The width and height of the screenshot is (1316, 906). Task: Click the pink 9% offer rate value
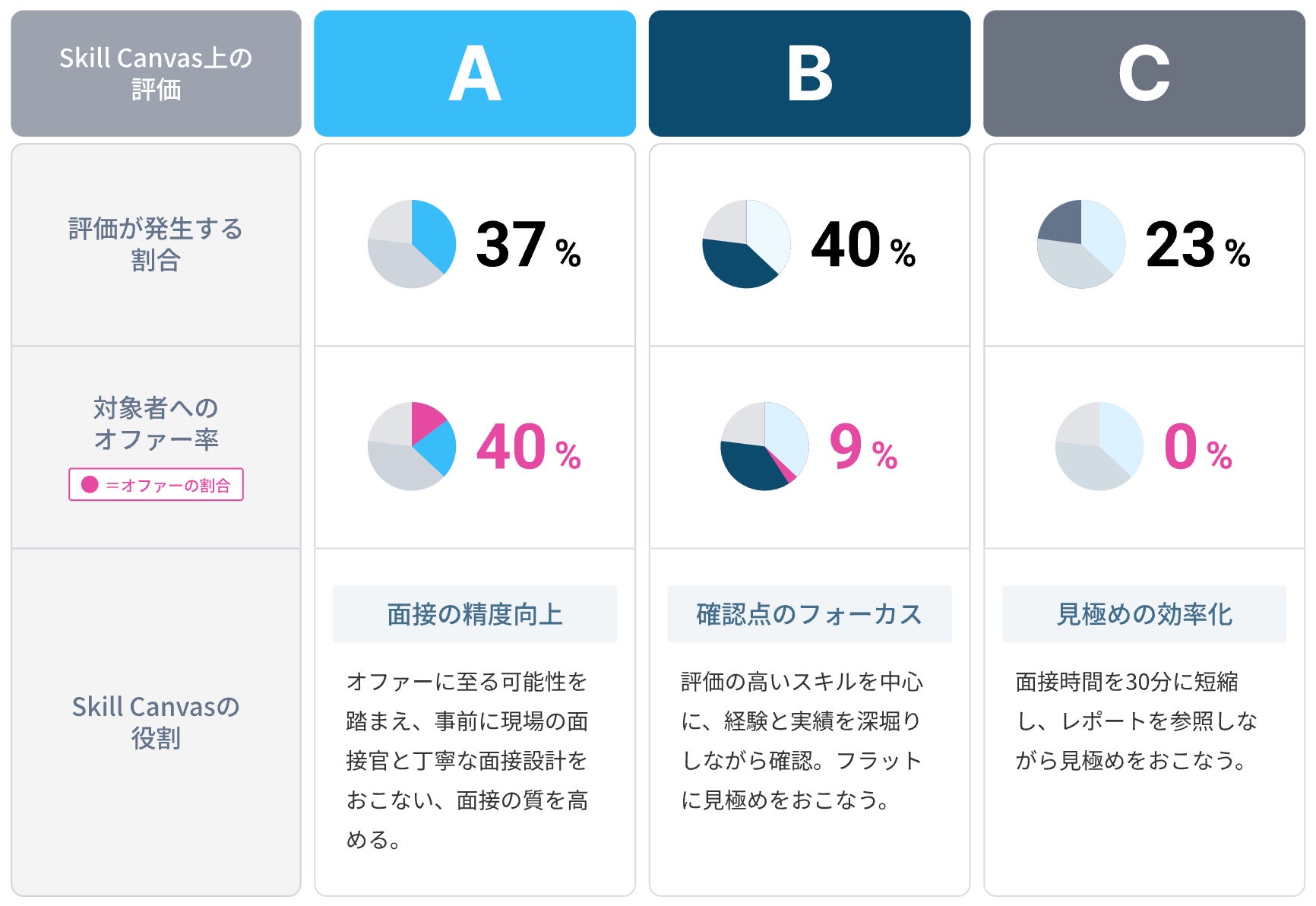pyautogui.click(x=862, y=447)
